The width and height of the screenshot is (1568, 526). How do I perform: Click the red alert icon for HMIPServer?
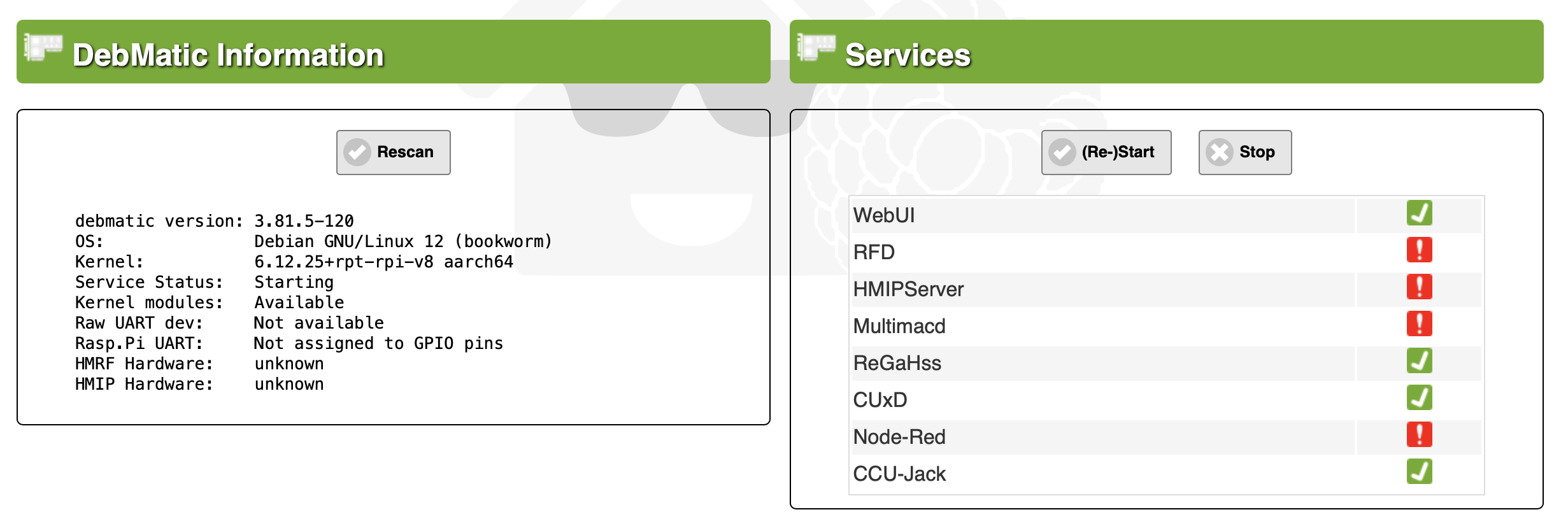[1419, 287]
